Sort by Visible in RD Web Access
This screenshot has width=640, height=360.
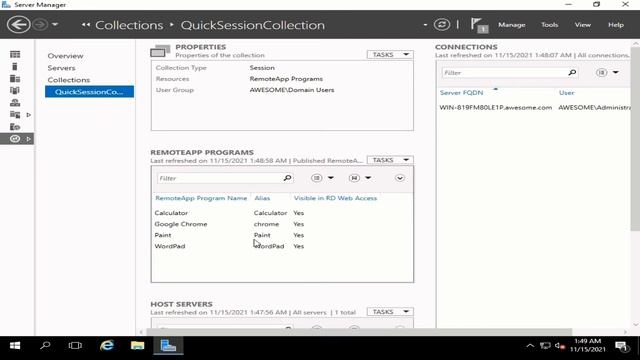[x=335, y=198]
